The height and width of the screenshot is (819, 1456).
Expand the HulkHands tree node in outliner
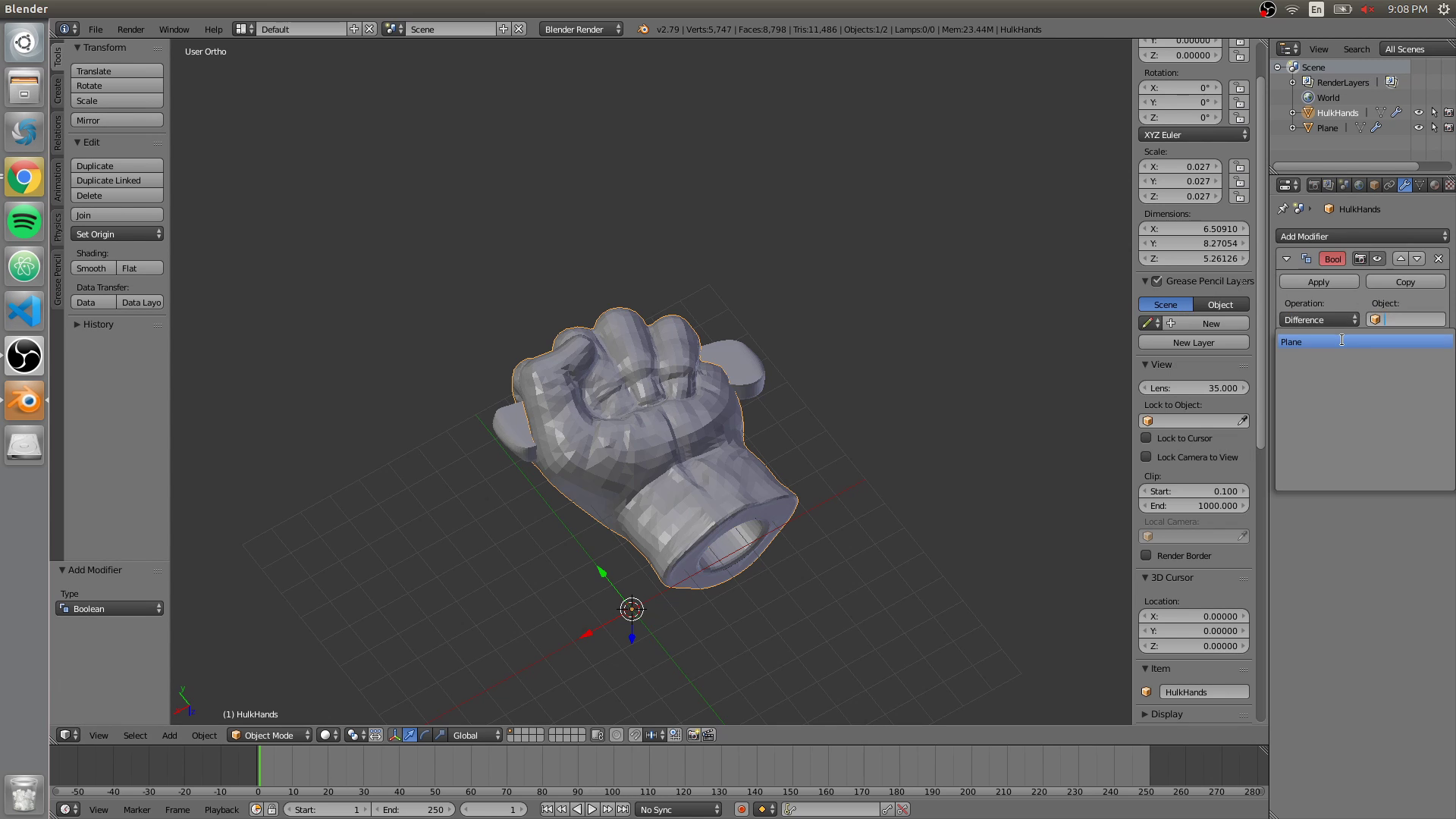(x=1293, y=112)
